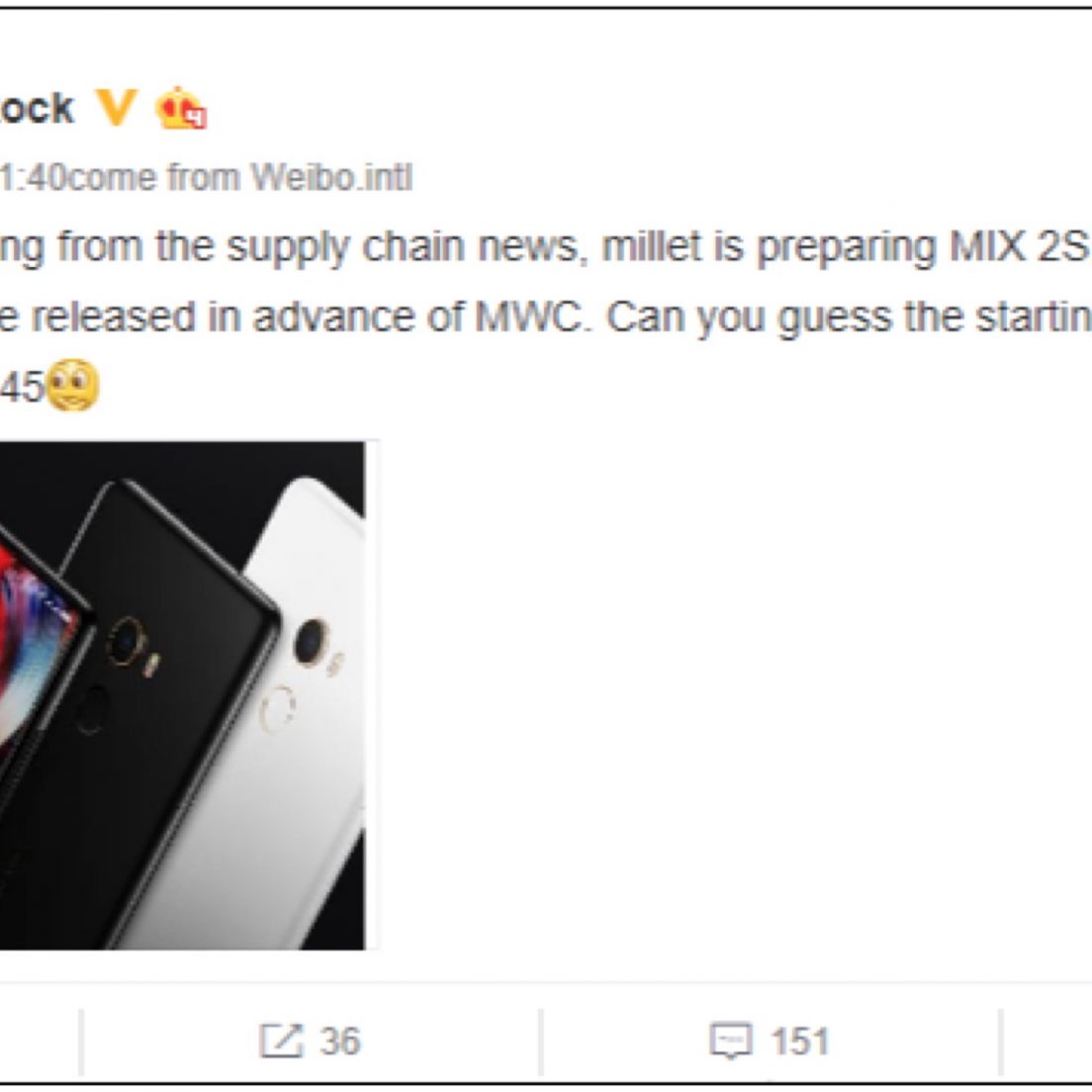
Task: Click the comment speech bubble icon
Action: click(730, 1042)
